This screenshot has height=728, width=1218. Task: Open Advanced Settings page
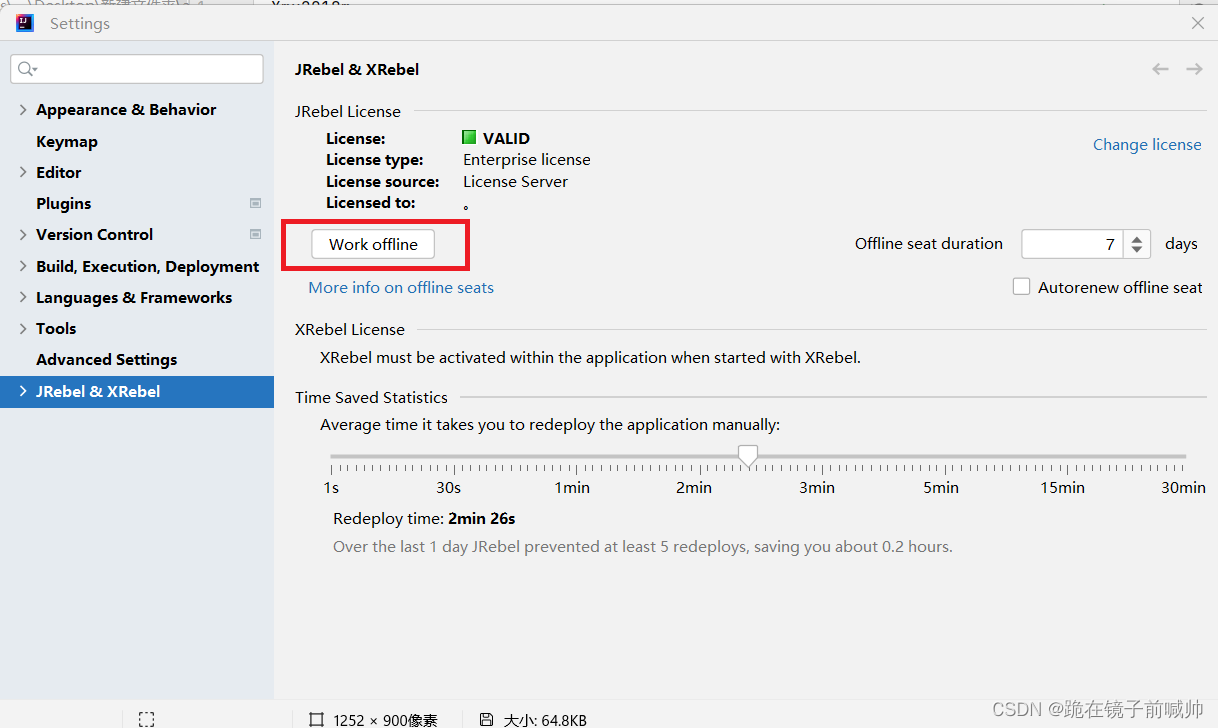pyautogui.click(x=107, y=360)
